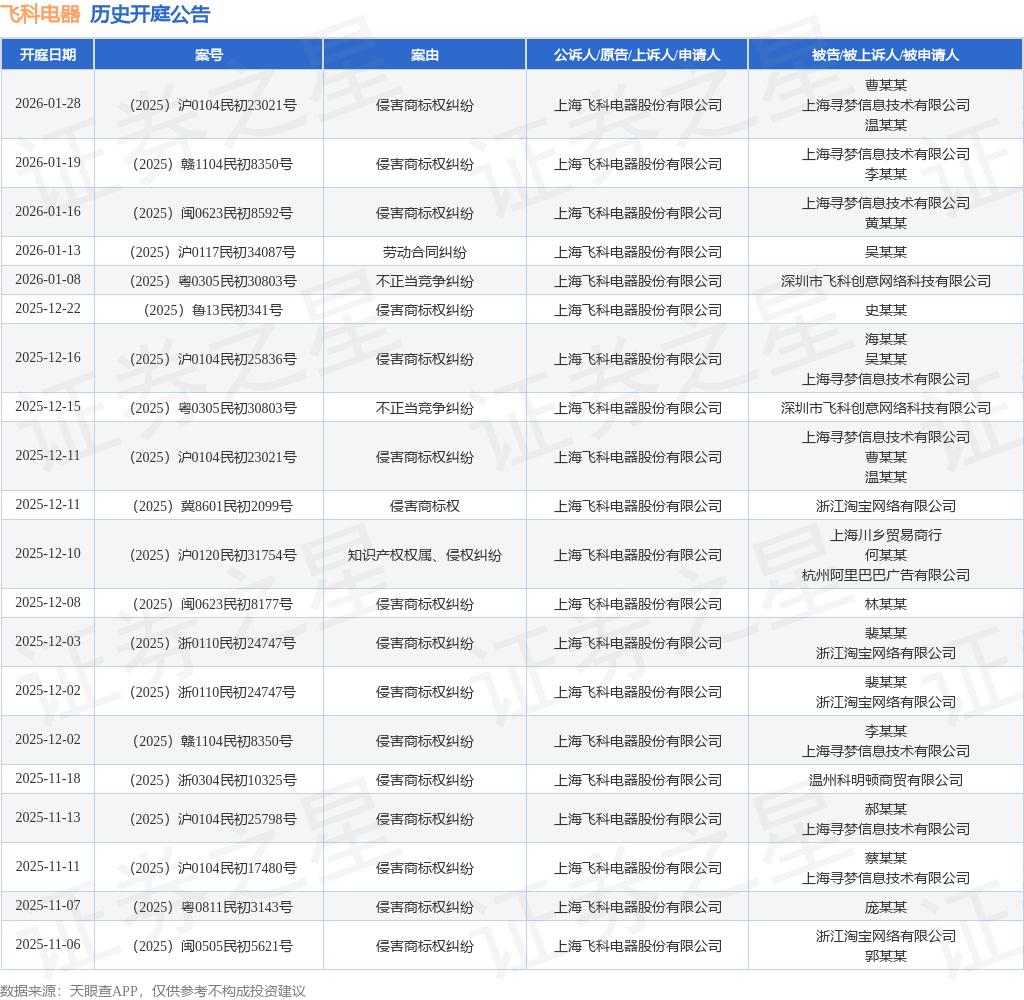The width and height of the screenshot is (1024, 1000).
Task: Click the 案由 column header
Action: click(x=424, y=55)
